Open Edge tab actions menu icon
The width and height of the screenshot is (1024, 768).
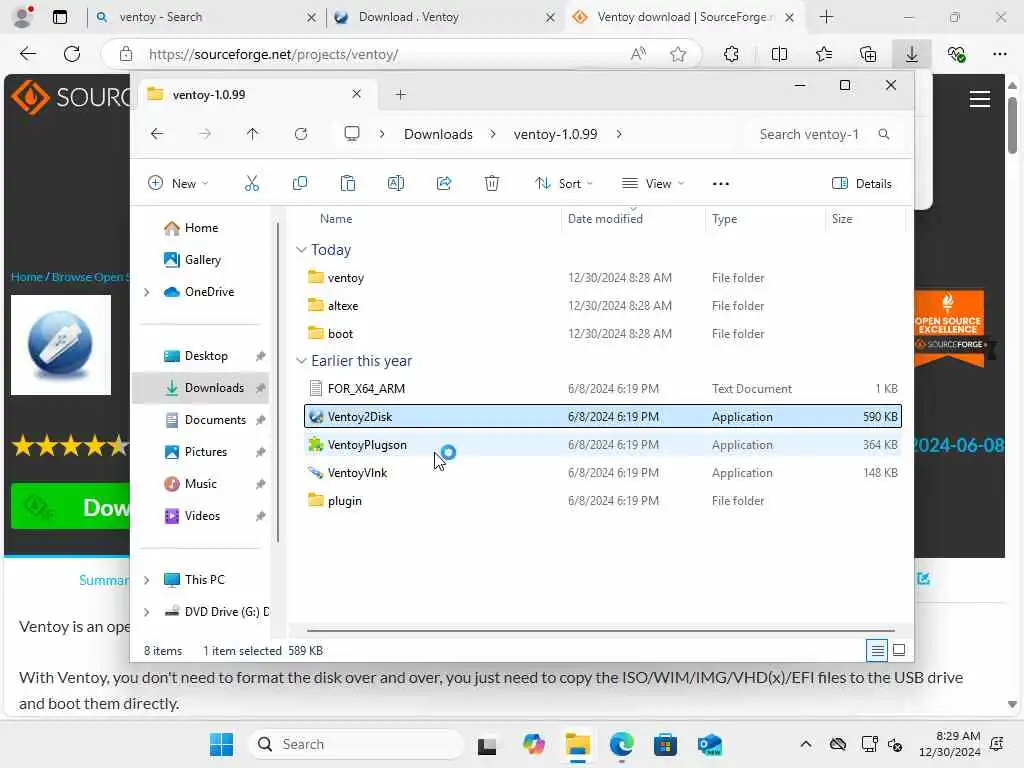tap(60, 17)
